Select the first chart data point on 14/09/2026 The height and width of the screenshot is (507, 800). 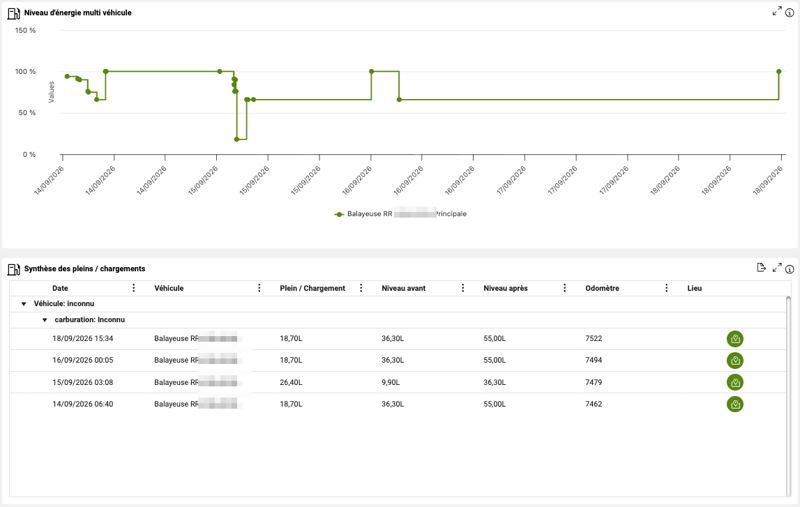pos(67,77)
